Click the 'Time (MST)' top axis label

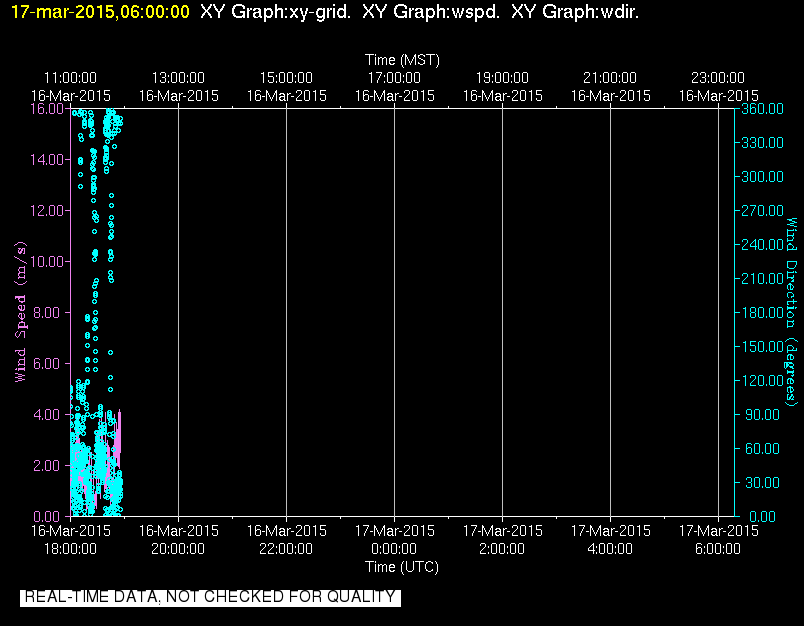402,60
